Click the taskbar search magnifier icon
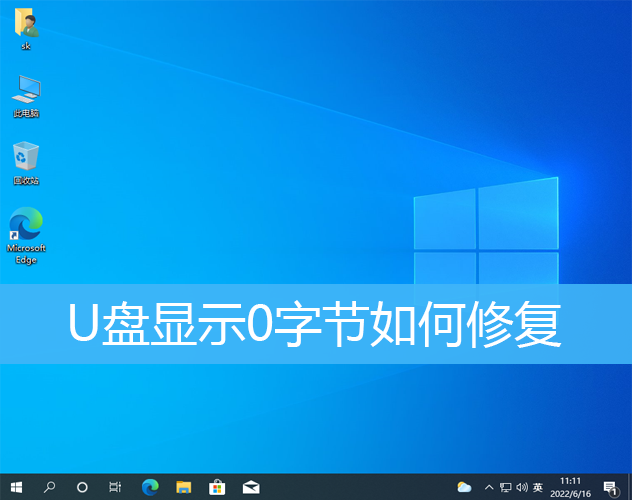This screenshot has height=500, width=632. 49,487
